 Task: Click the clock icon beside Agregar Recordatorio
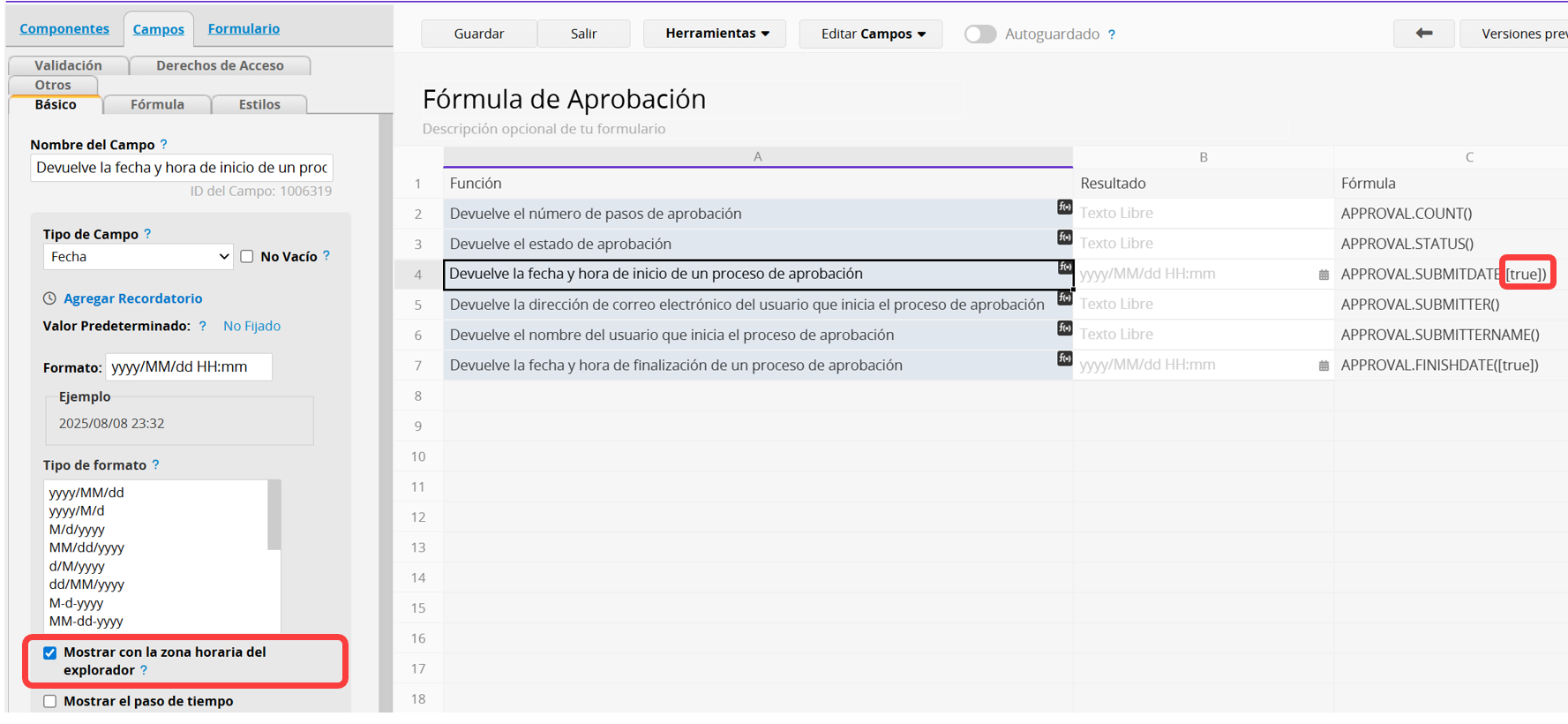[49, 298]
